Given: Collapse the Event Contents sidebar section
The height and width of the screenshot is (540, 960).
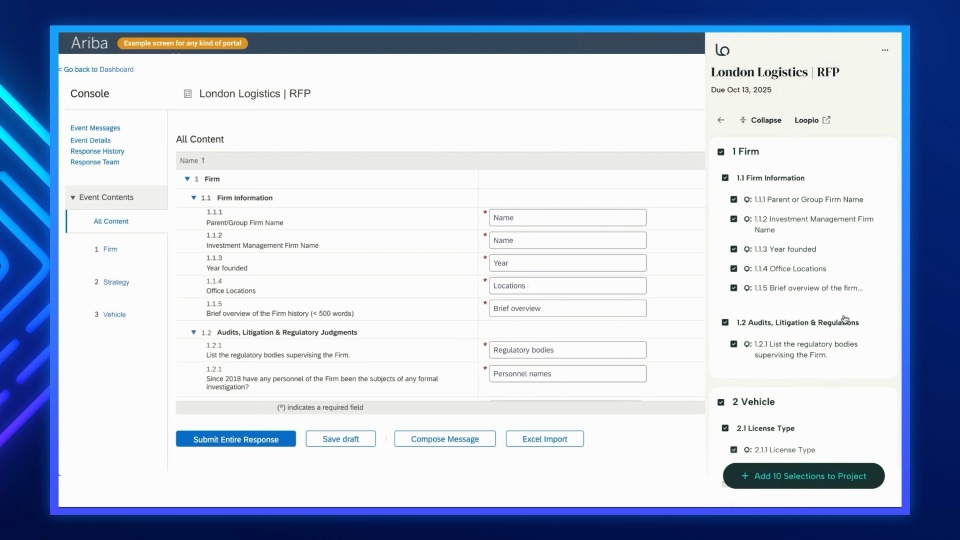Looking at the screenshot, I should 73,198.
